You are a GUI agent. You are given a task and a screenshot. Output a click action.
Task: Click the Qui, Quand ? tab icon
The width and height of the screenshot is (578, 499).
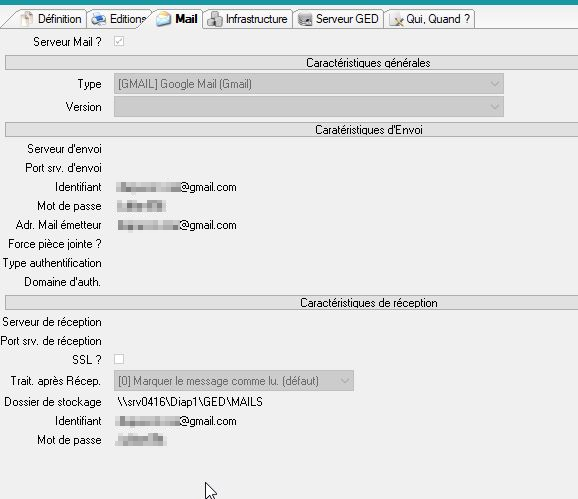point(396,20)
